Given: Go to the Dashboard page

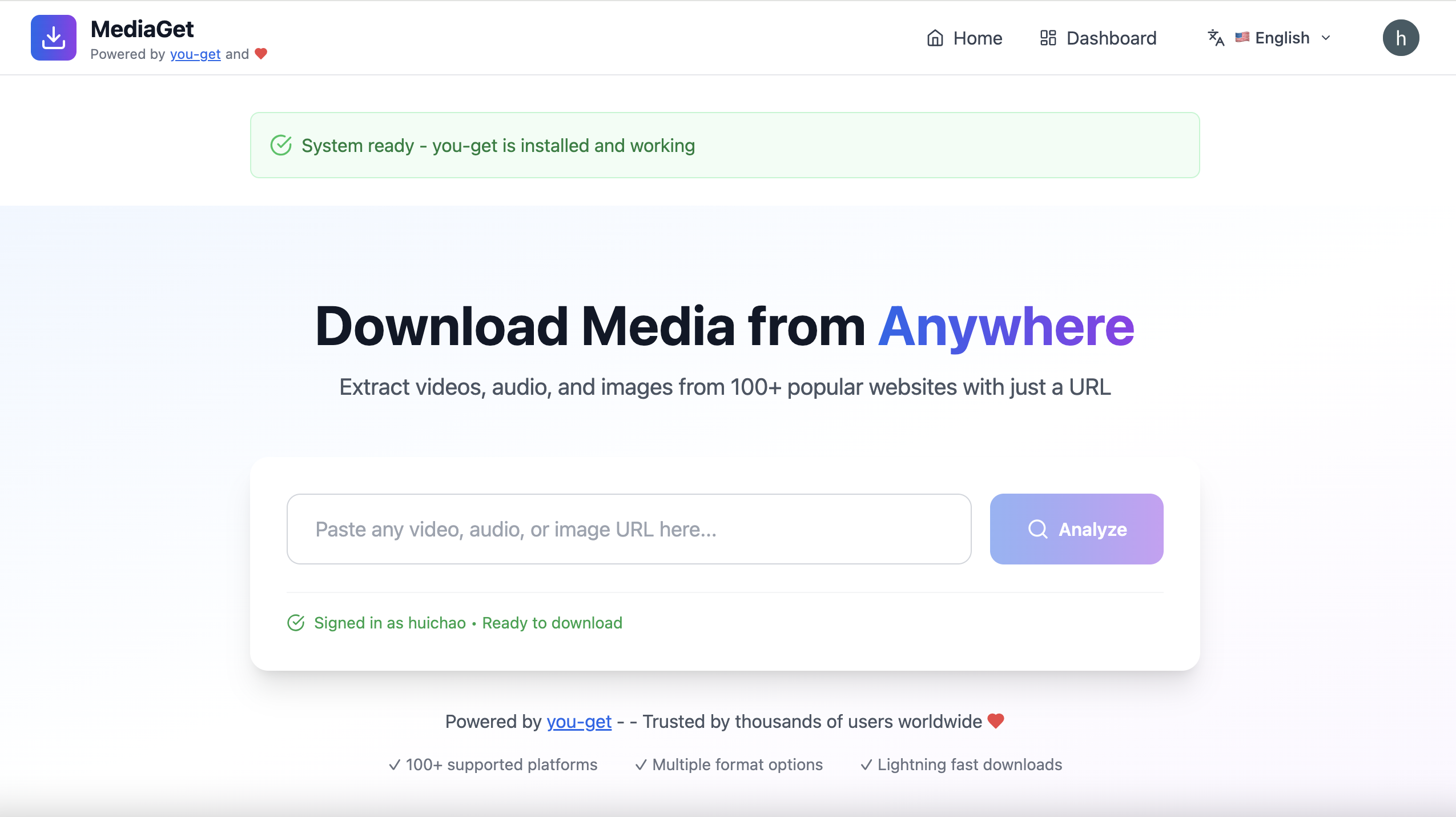Looking at the screenshot, I should (x=1098, y=38).
